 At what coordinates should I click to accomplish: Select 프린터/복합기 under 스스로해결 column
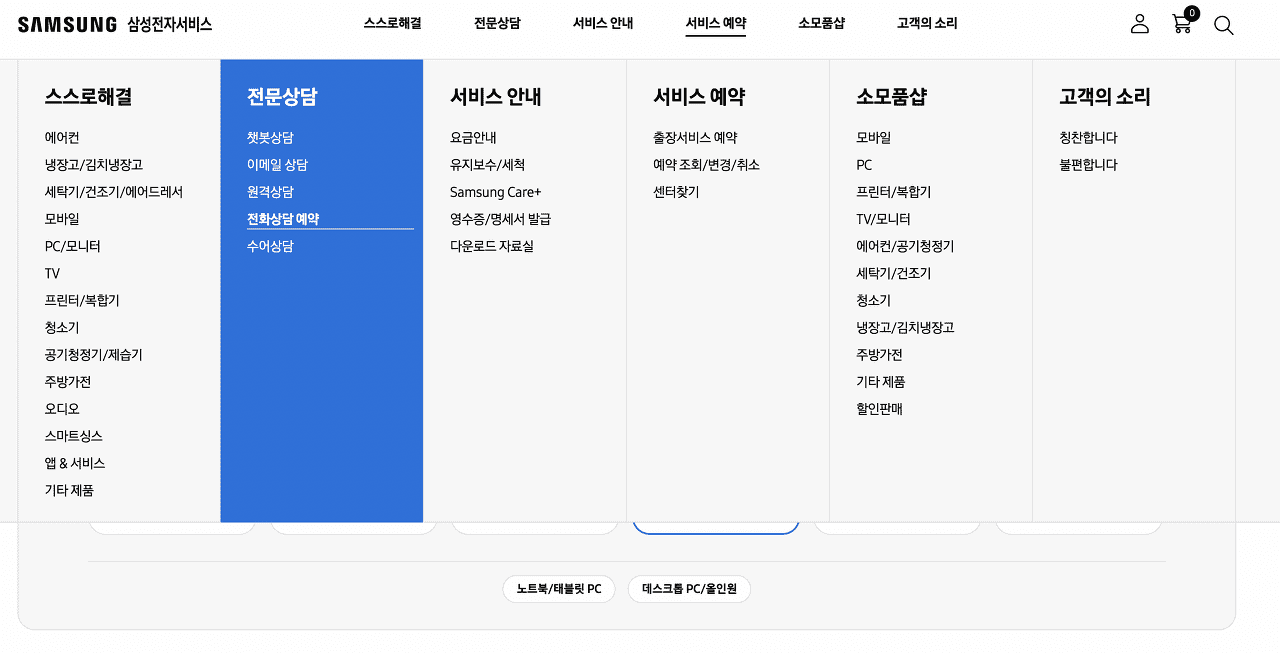[x=82, y=300]
